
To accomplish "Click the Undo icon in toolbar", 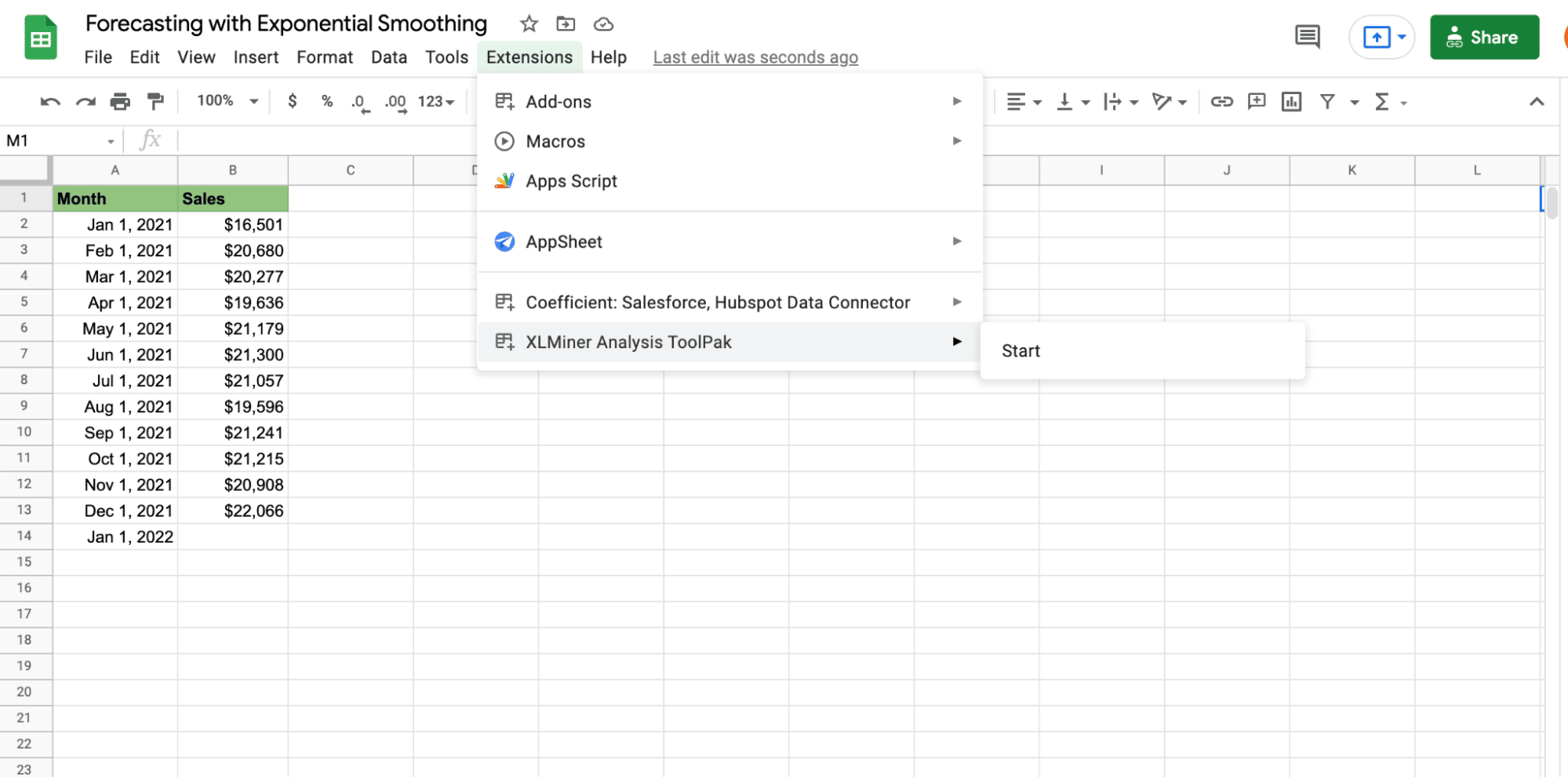I will (x=50, y=102).
